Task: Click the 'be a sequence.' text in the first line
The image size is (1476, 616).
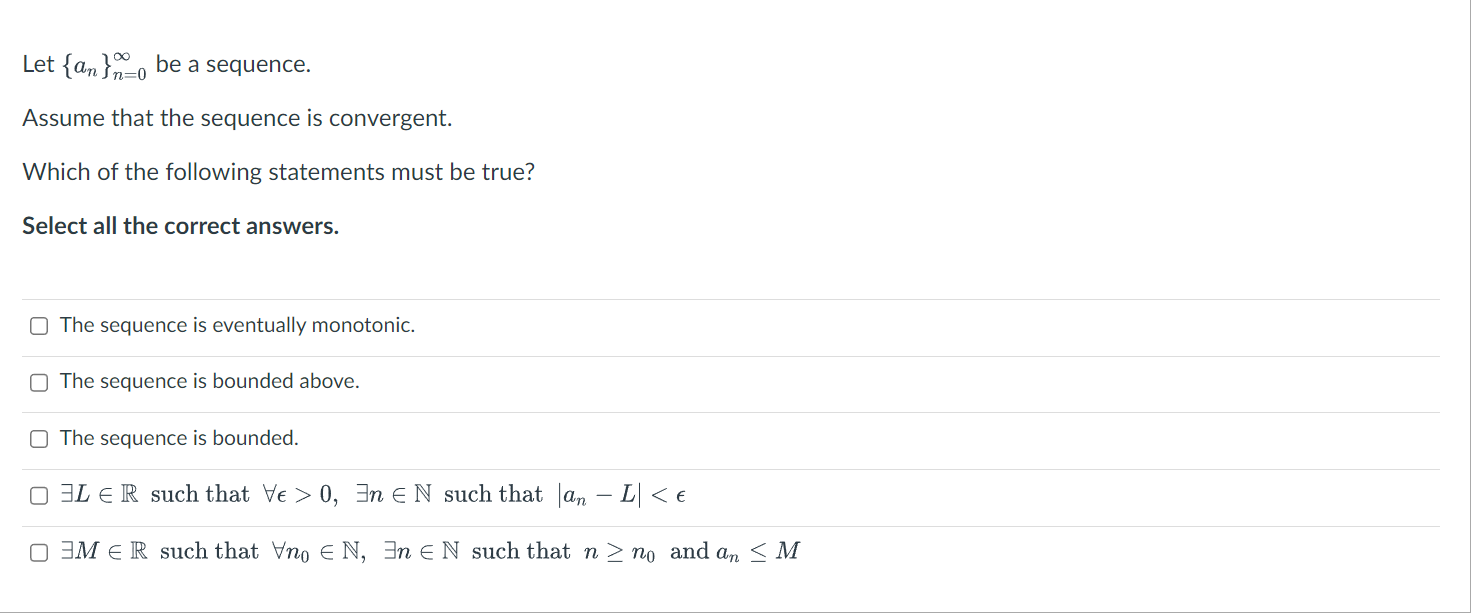Action: coord(233,65)
